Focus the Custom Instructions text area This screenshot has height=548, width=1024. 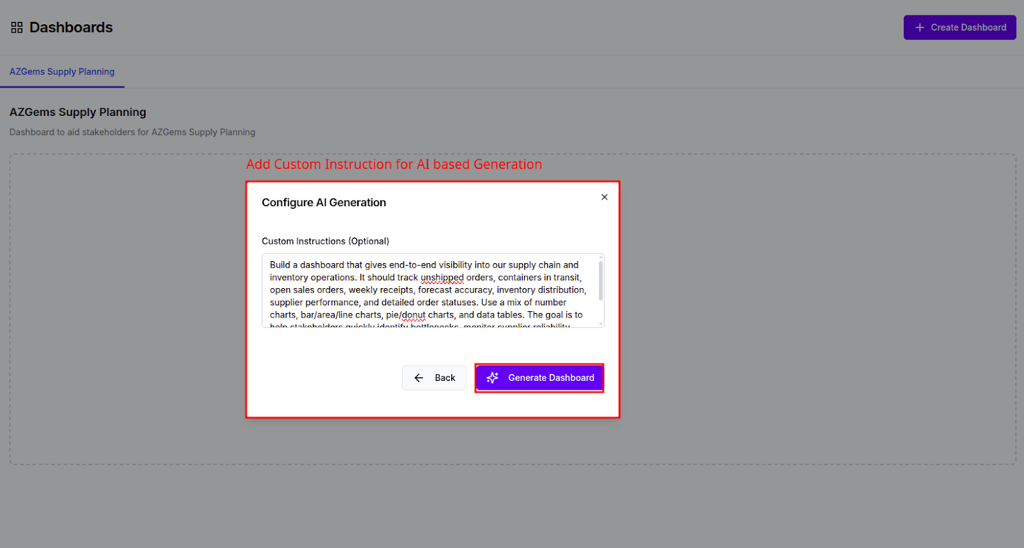coord(433,291)
